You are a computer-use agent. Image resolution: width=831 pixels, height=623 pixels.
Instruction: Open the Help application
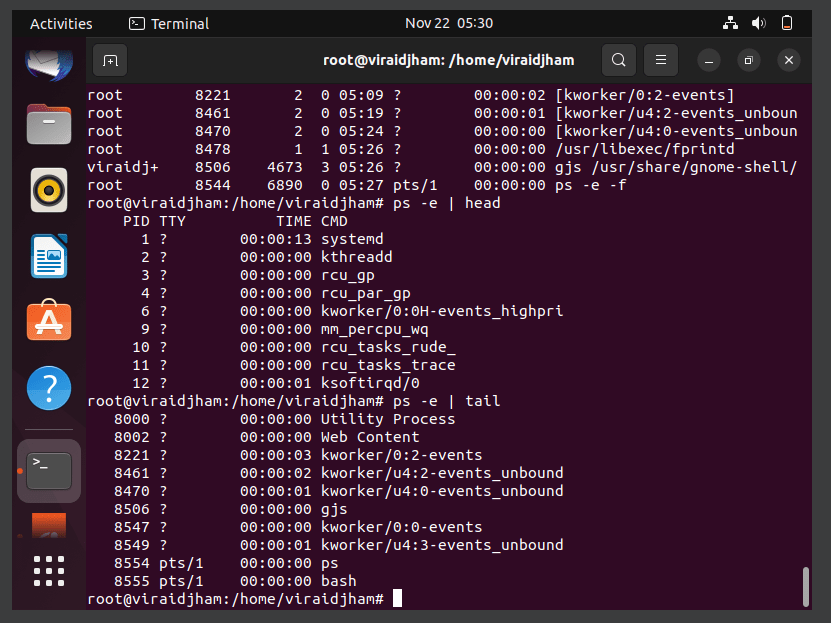pyautogui.click(x=49, y=388)
